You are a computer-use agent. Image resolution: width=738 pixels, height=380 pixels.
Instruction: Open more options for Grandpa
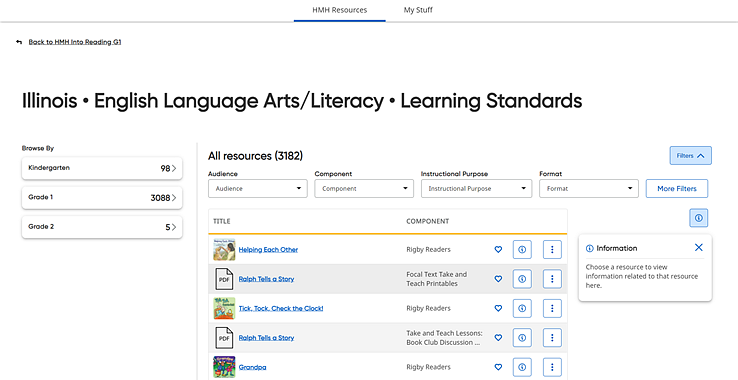tap(552, 367)
